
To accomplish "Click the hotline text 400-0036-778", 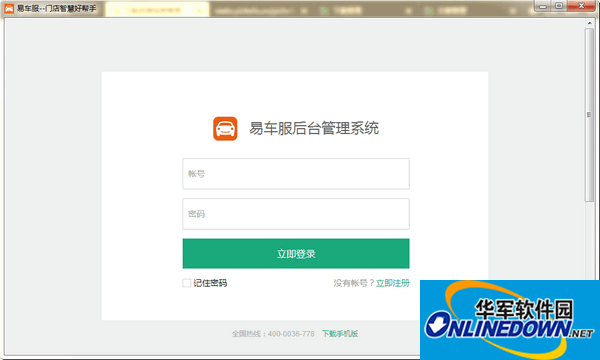I will point(291,334).
